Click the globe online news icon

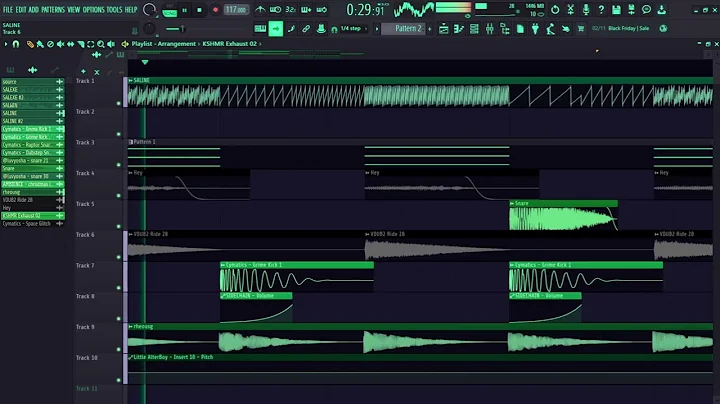[x=663, y=28]
